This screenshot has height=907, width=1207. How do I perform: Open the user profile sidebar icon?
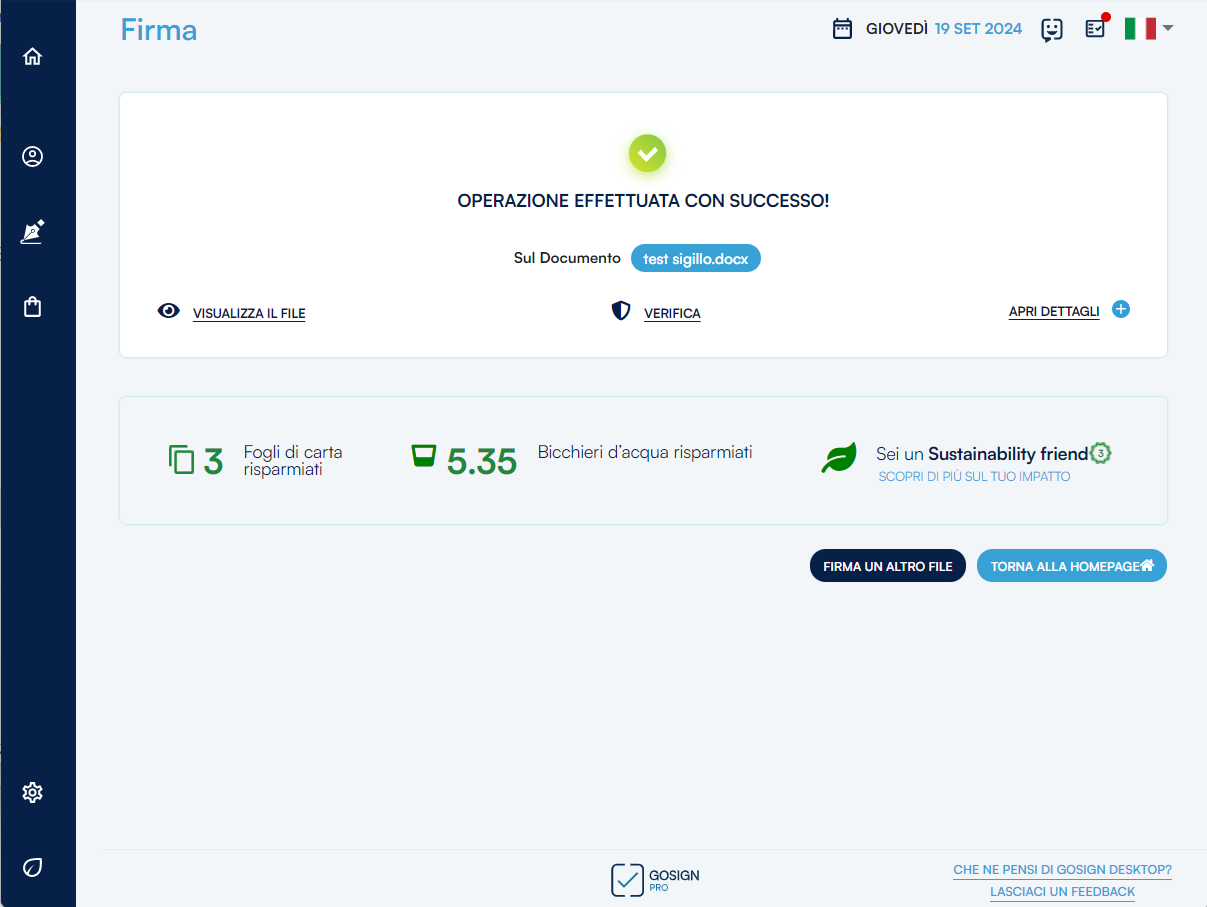33,157
